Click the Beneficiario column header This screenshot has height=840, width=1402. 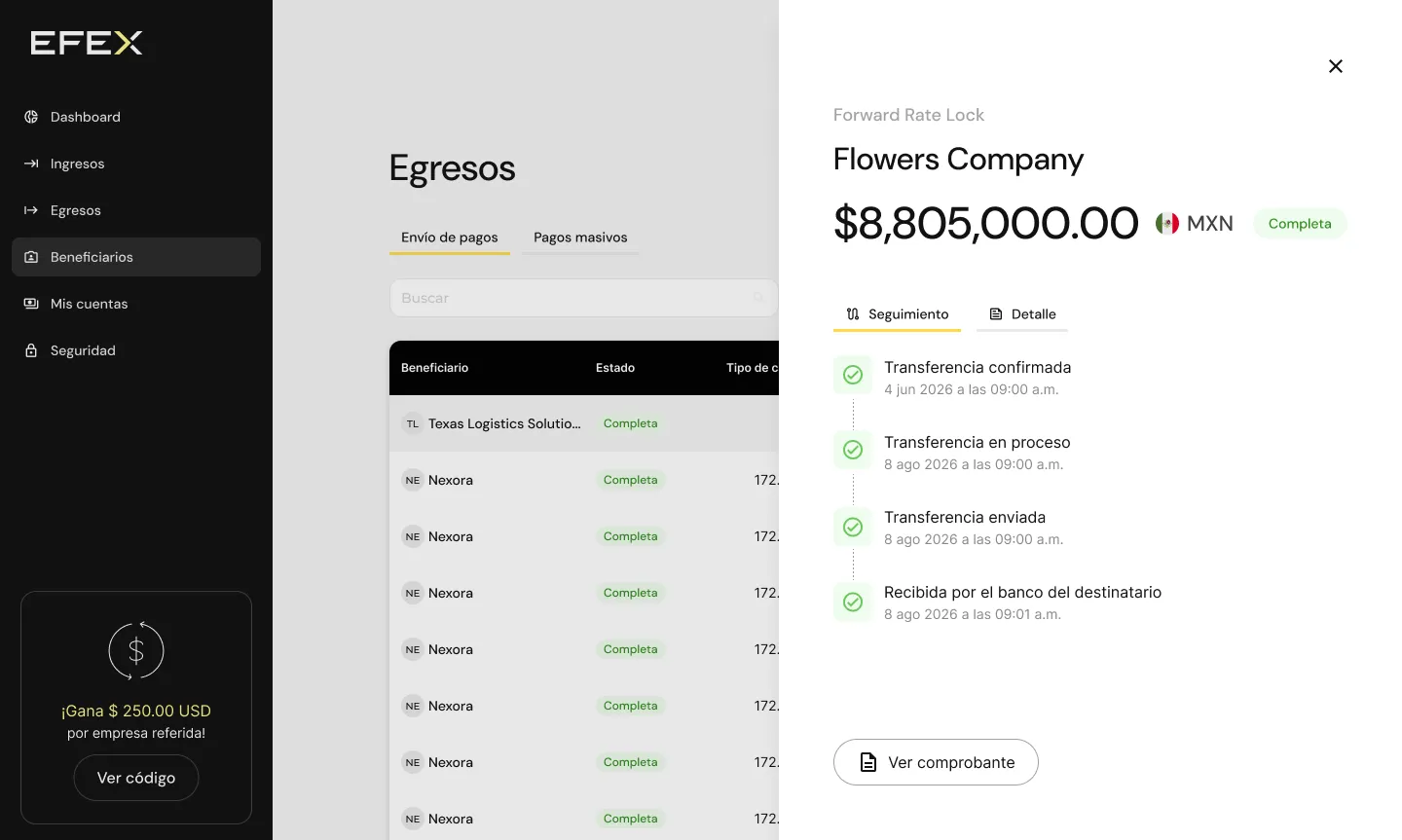pyautogui.click(x=435, y=368)
